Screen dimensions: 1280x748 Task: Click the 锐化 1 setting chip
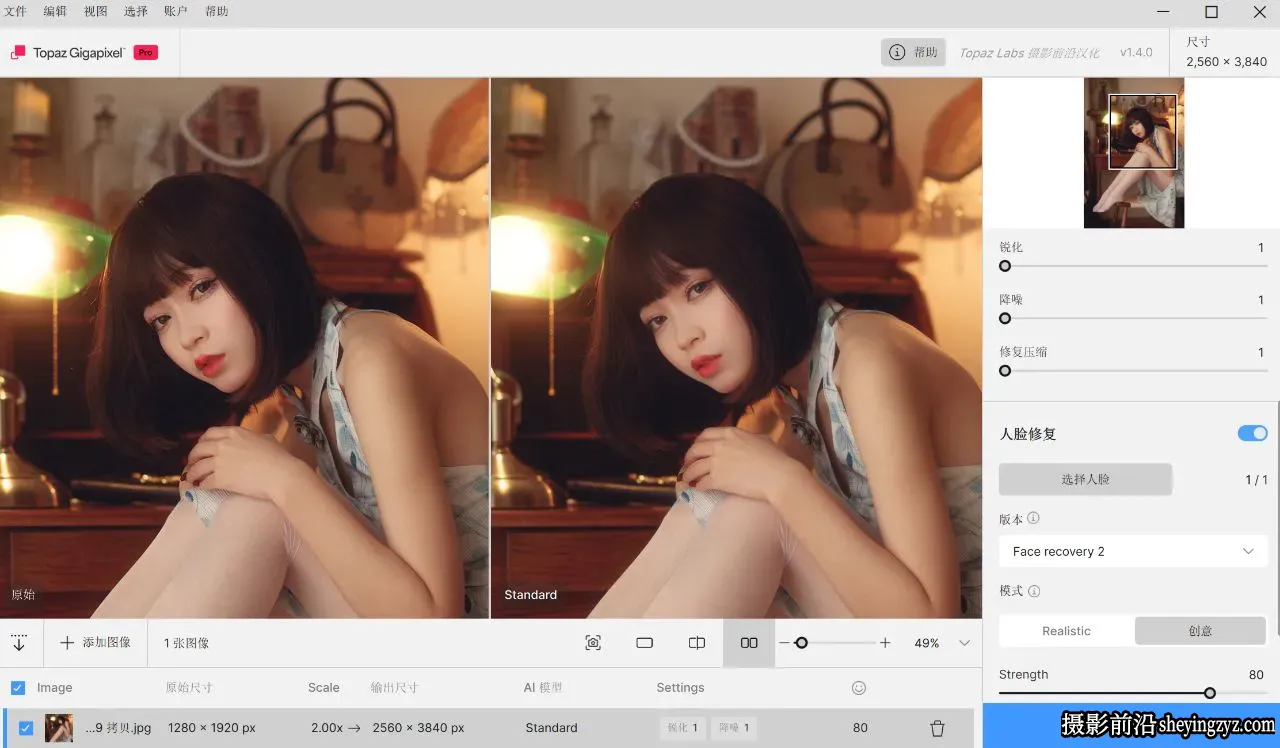point(682,728)
